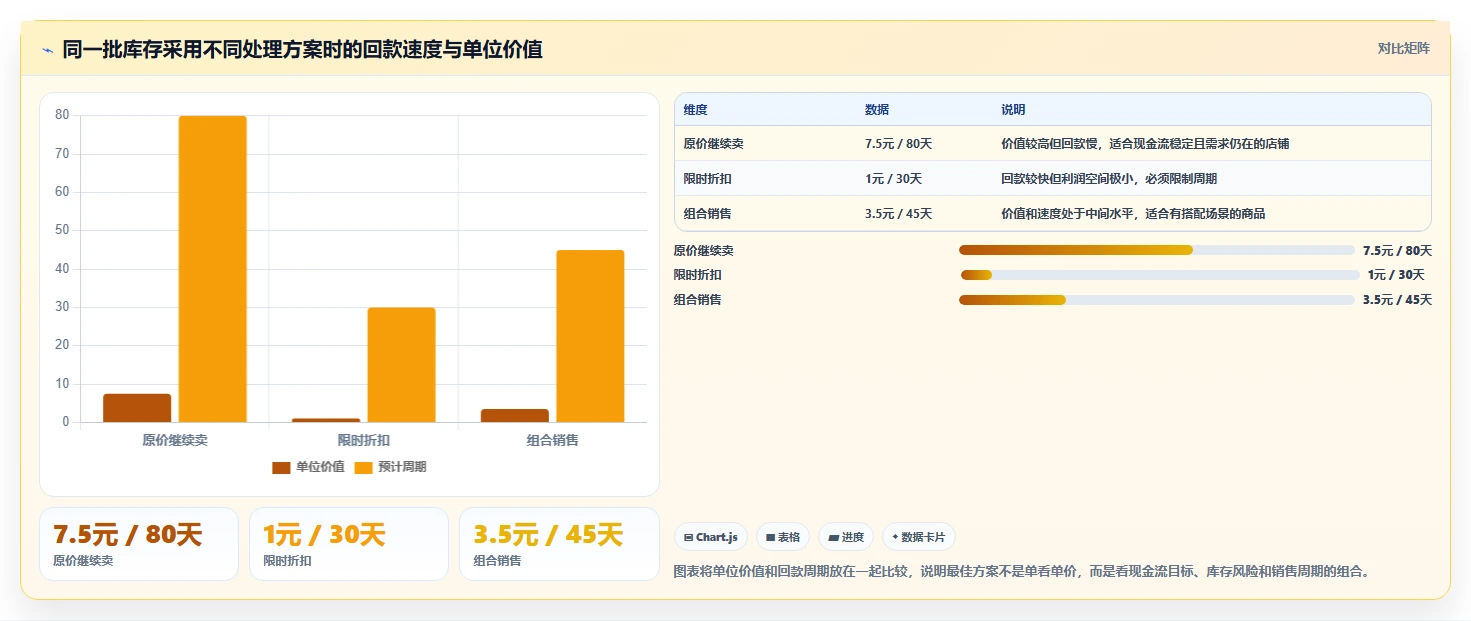Click the 限时折扣 progress bar
This screenshot has height=621, width=1471.
pos(1160,275)
